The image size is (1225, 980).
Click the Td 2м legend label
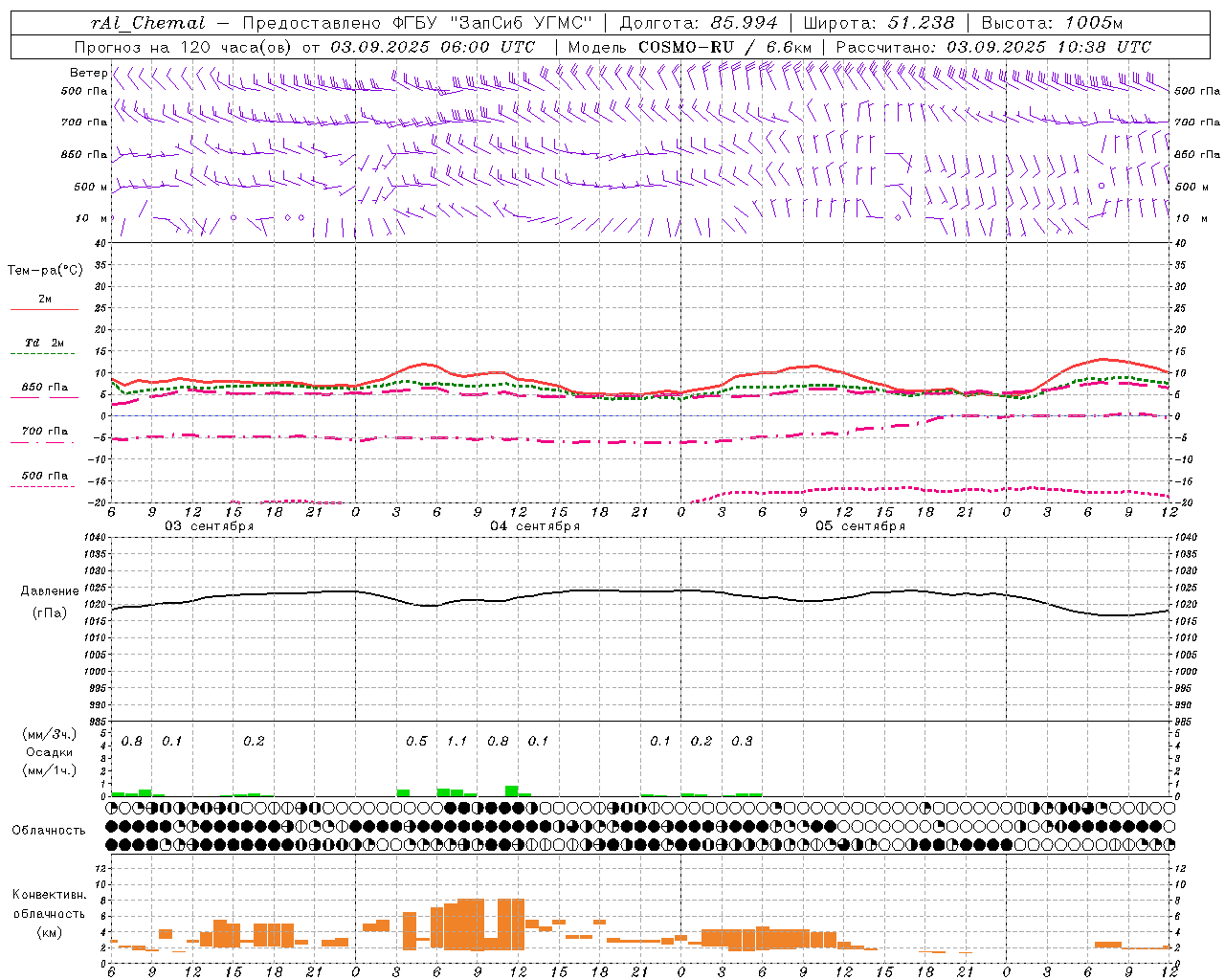[x=45, y=343]
